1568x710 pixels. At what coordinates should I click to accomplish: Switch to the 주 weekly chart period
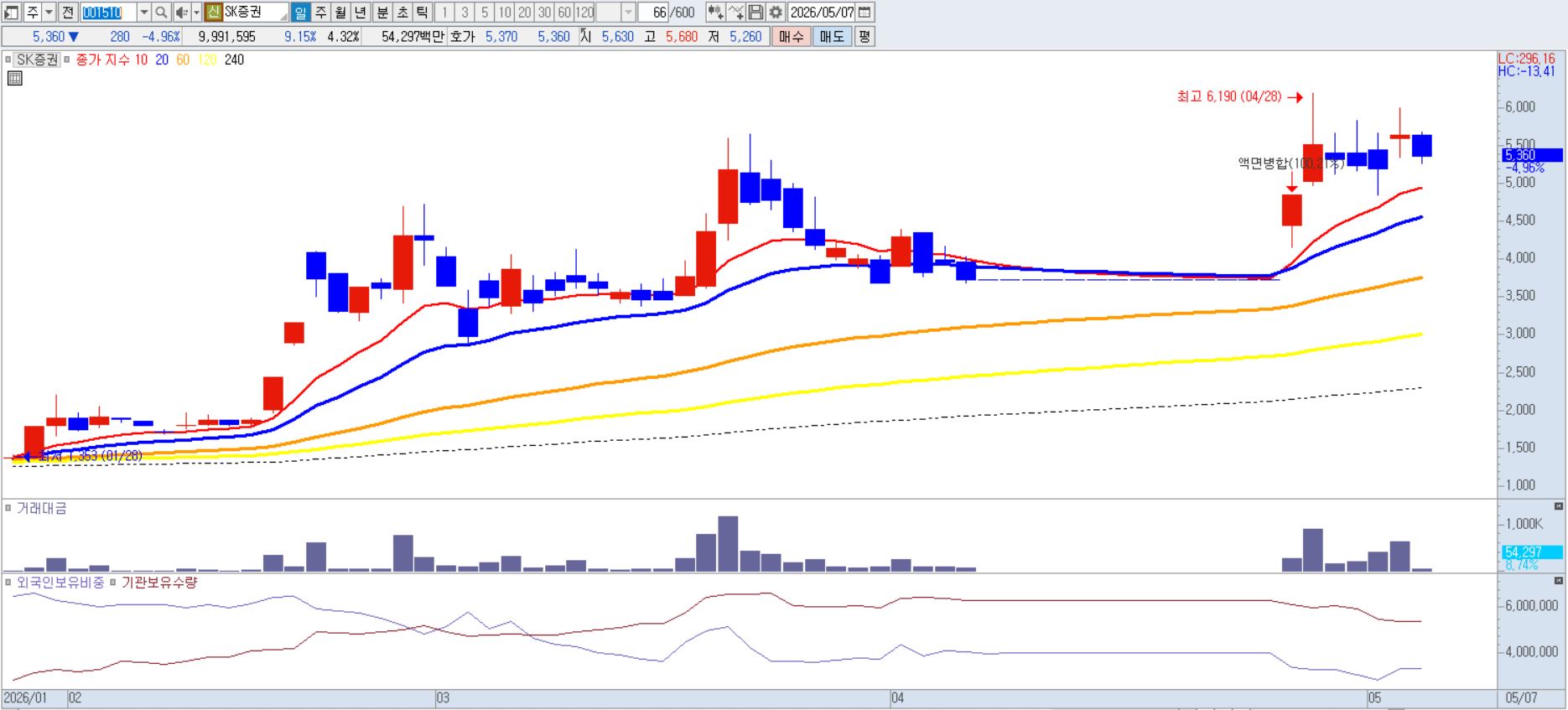320,13
